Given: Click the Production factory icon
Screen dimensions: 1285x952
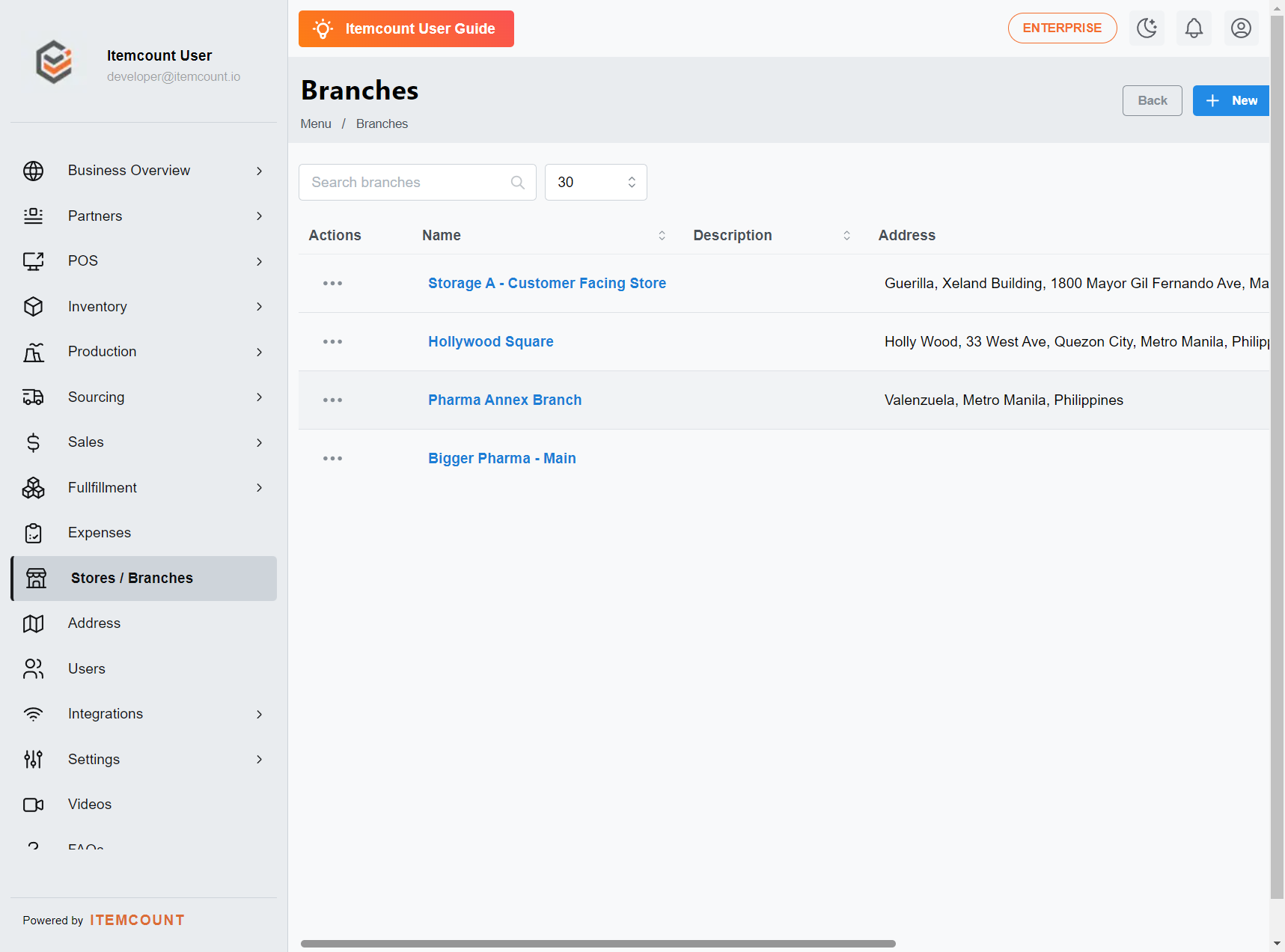Looking at the screenshot, I should (x=33, y=352).
